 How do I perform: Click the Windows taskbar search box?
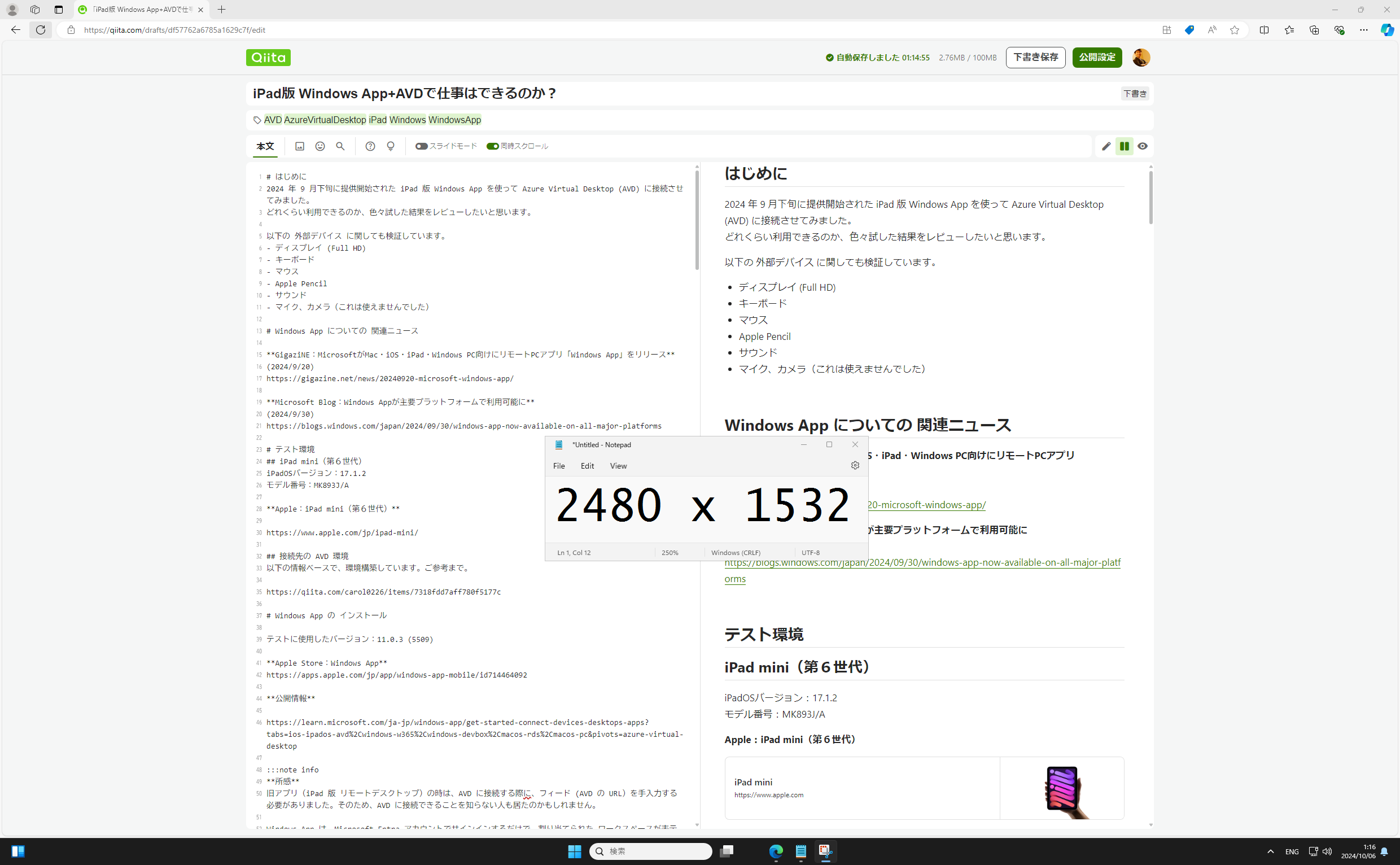pyautogui.click(x=650, y=851)
